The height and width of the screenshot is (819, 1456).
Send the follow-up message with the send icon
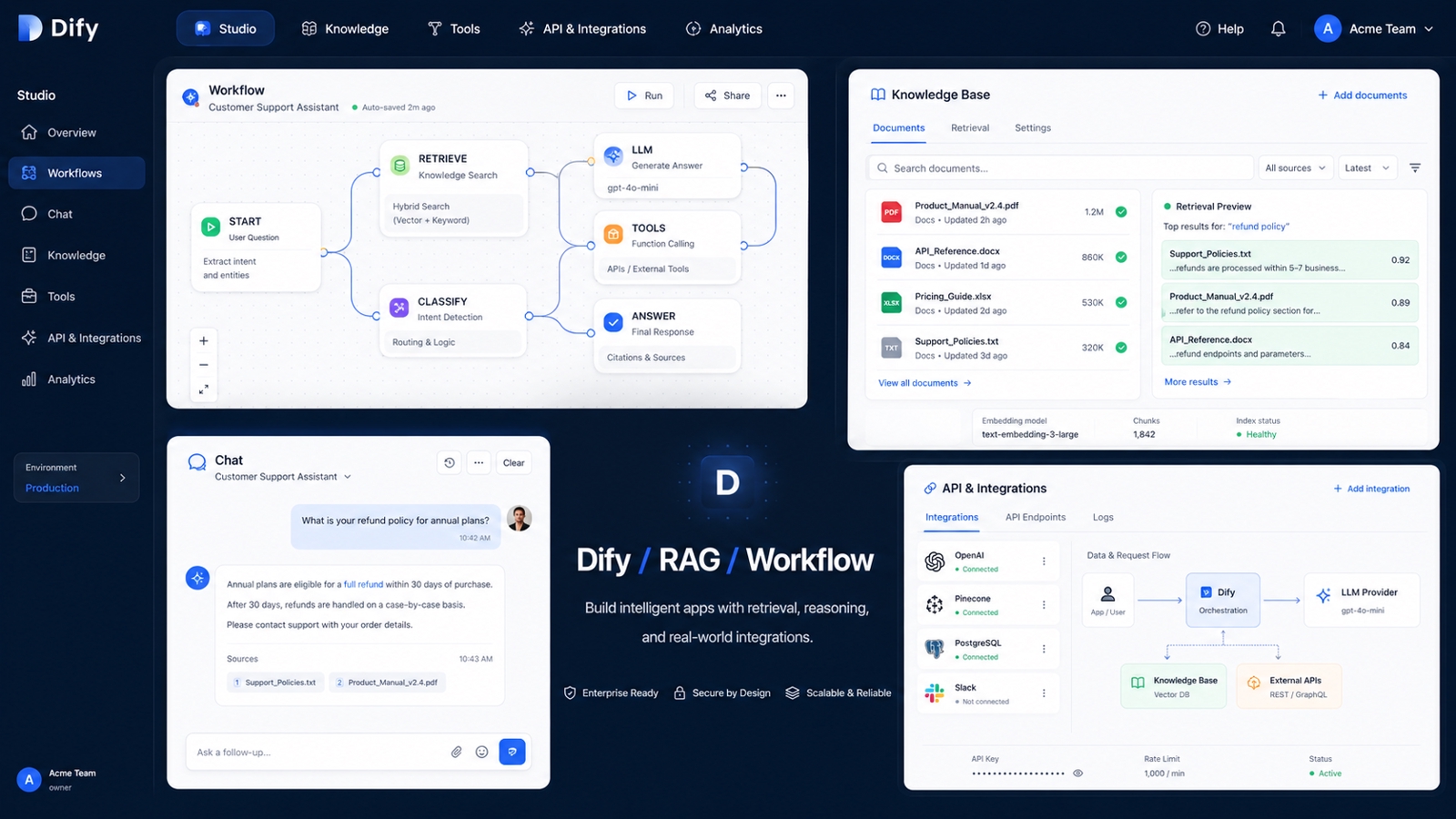tap(511, 752)
